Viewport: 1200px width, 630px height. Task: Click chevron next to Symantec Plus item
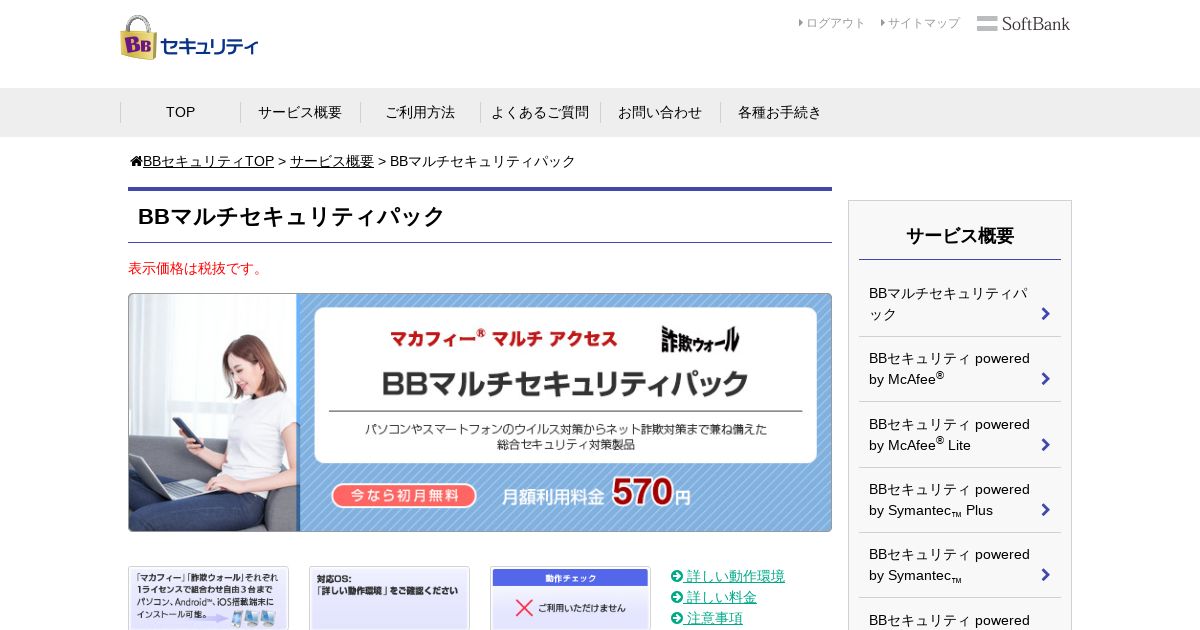coord(1045,510)
